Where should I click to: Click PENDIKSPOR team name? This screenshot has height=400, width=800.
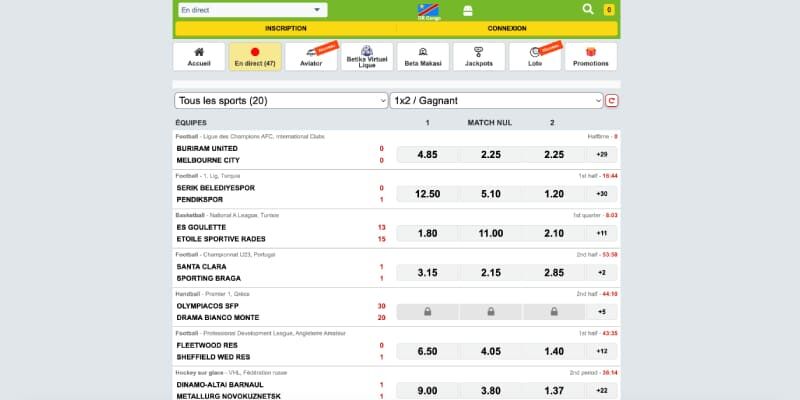[199, 199]
